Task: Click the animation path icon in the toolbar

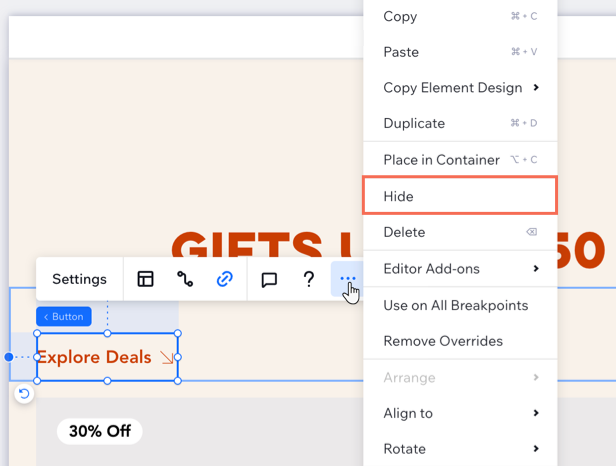Action: [x=185, y=279]
